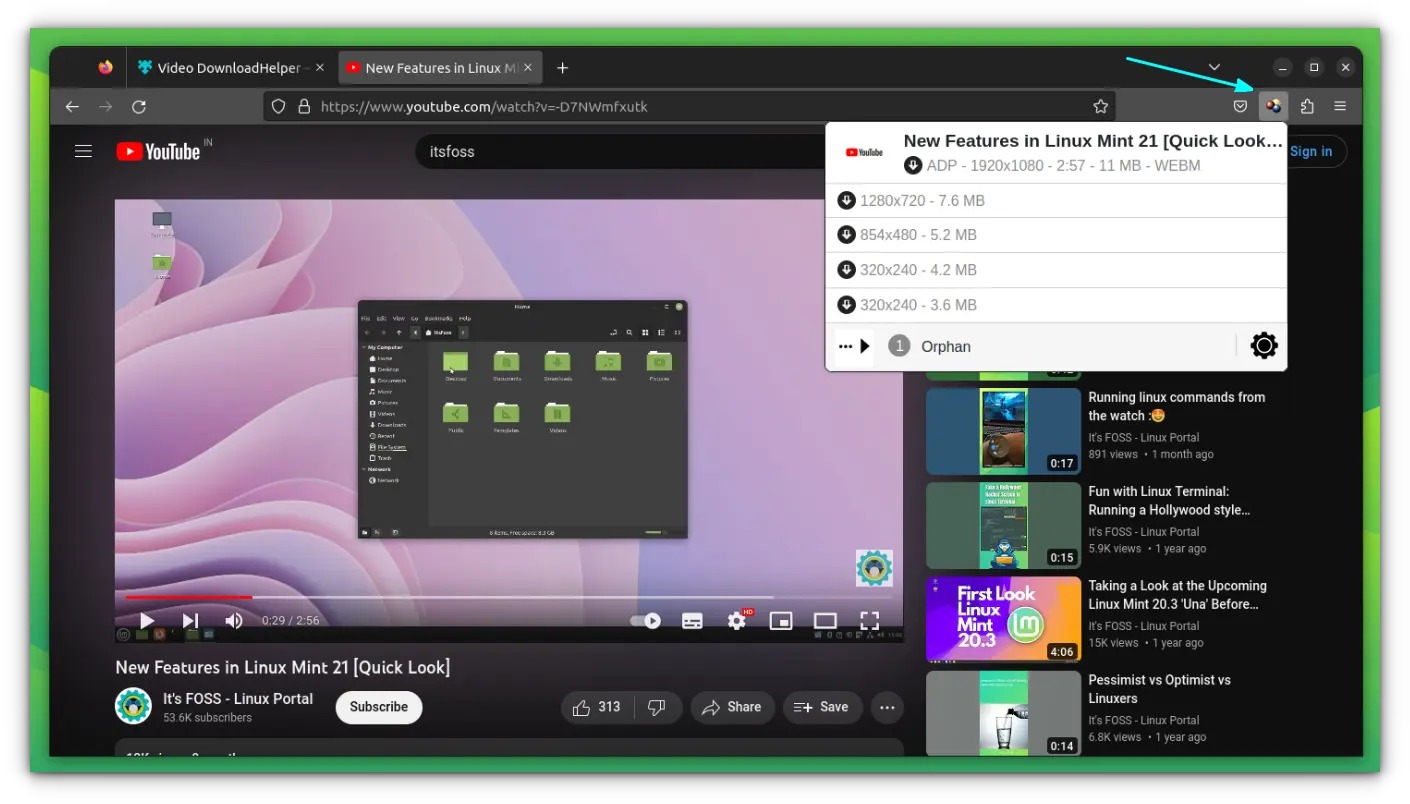Open Linux Mint 20.3 First Look thumbnail

1003,619
